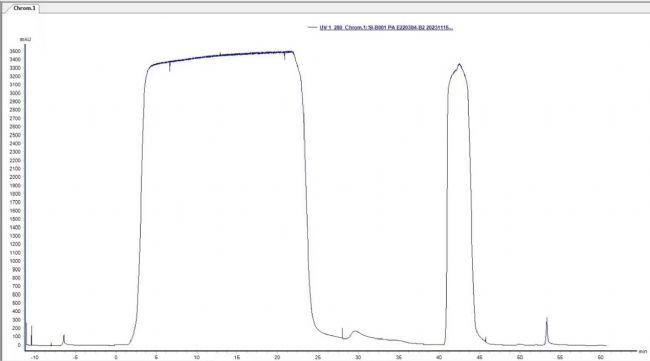Click the spike near -10 min at left
Viewport: 650px width, 361px height.
tap(32, 335)
